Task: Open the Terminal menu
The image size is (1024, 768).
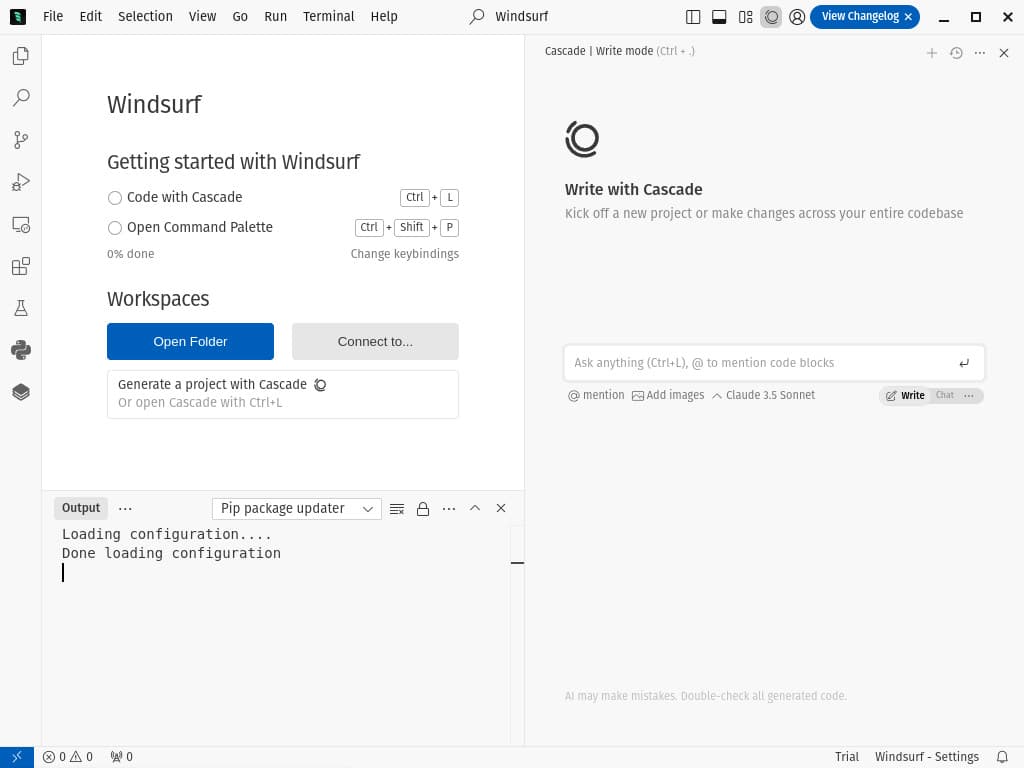Action: pyautogui.click(x=328, y=16)
